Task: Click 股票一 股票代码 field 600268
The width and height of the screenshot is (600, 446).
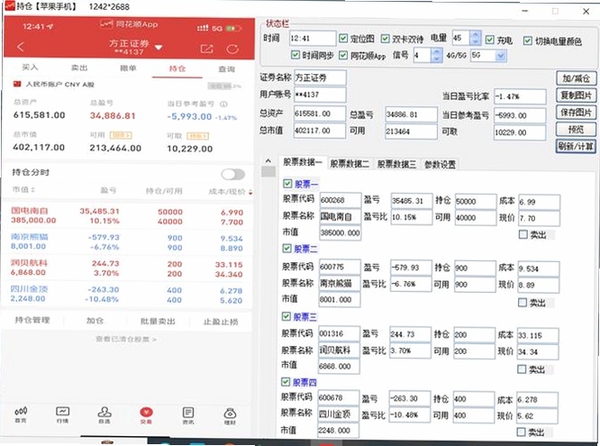Action: click(x=340, y=200)
